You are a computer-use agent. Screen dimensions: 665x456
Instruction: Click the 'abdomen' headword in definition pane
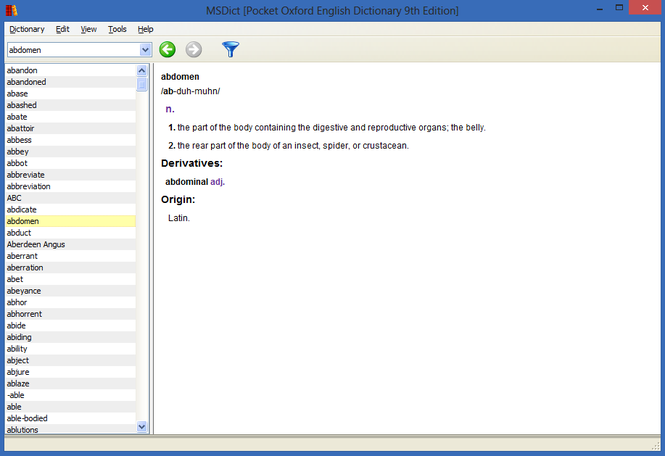pyautogui.click(x=180, y=77)
